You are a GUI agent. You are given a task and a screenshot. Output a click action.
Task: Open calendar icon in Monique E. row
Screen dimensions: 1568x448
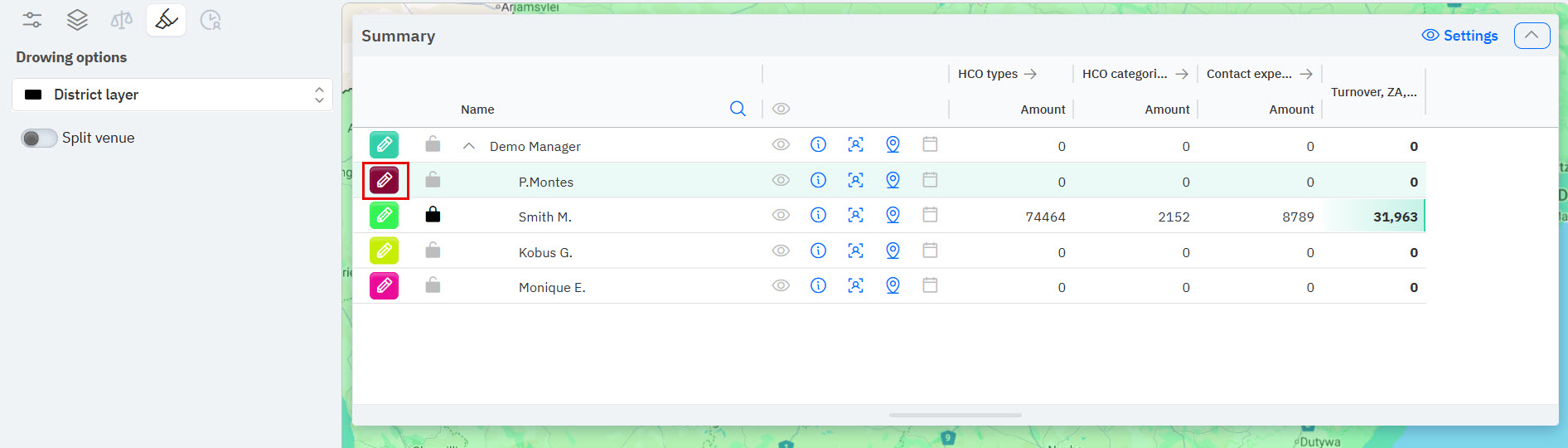(930, 286)
